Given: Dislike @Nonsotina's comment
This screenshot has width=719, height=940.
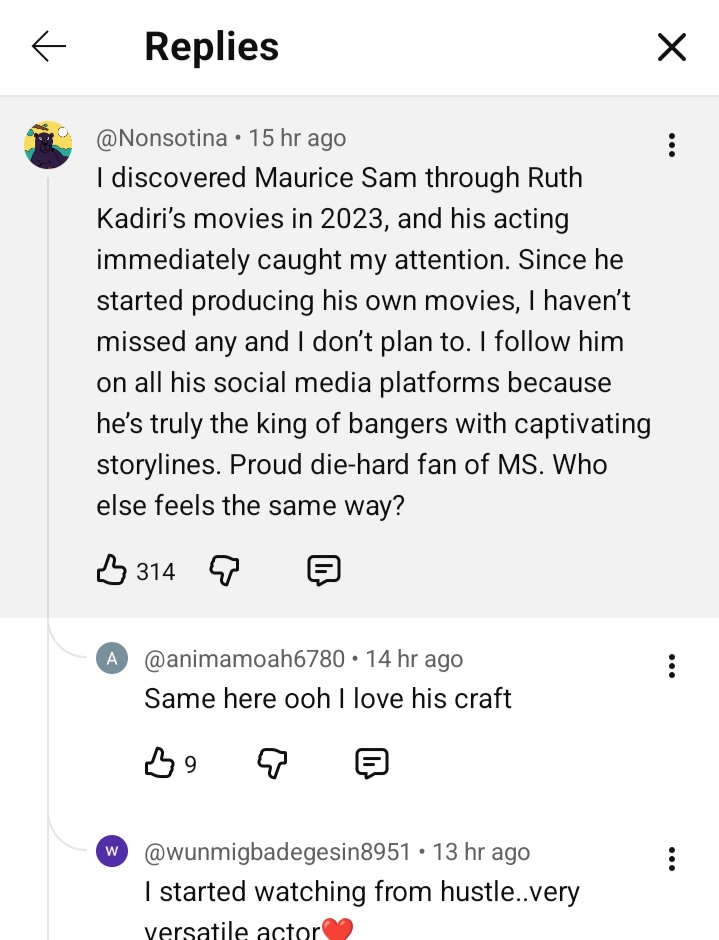Looking at the screenshot, I should [224, 570].
